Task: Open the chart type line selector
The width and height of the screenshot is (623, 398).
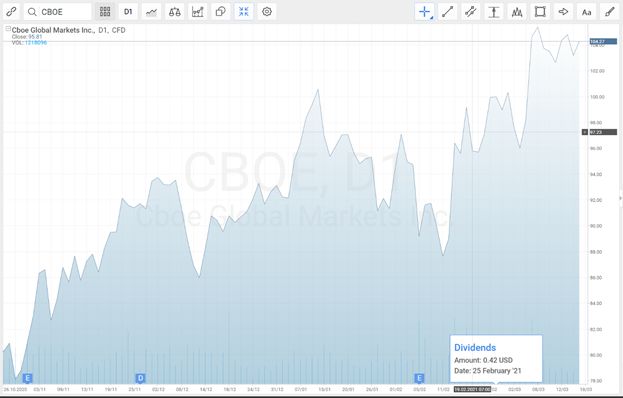Action: (151, 12)
